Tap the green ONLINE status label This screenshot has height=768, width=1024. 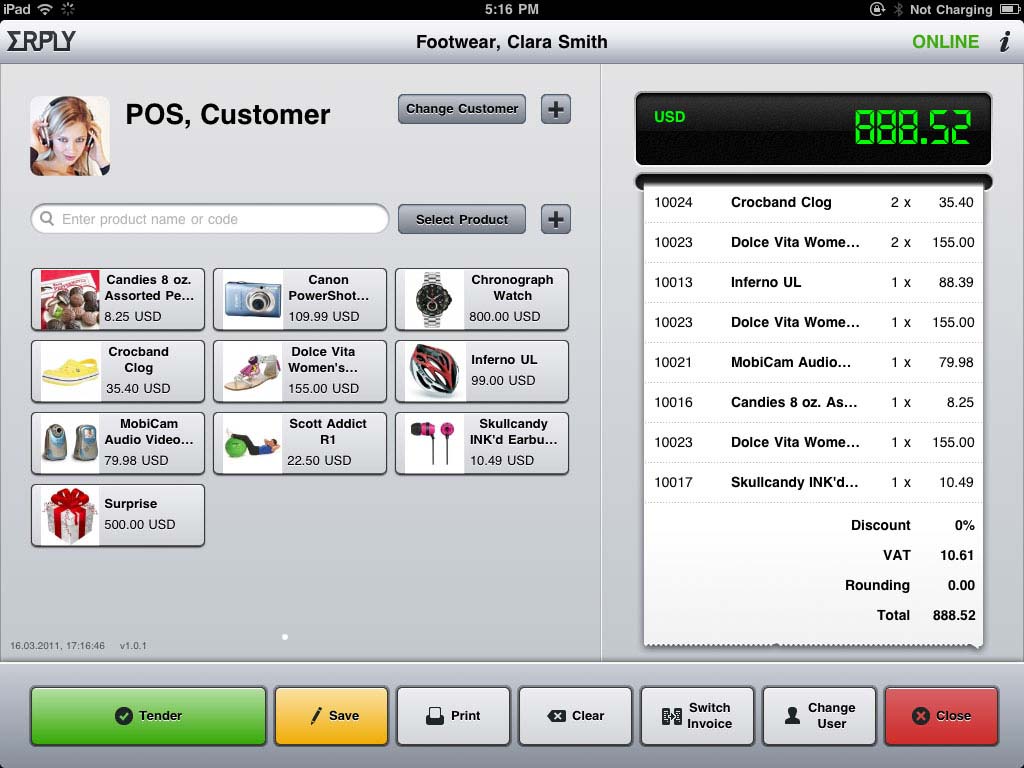(x=945, y=42)
